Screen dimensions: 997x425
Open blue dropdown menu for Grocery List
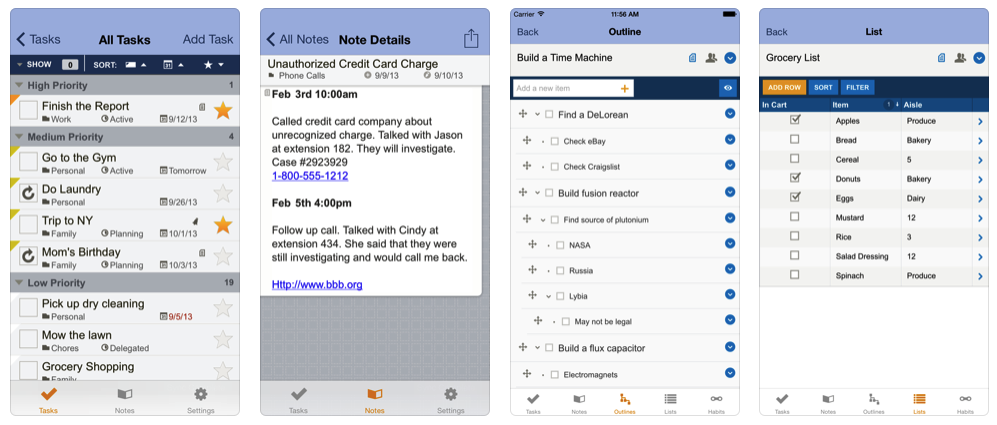[x=979, y=58]
